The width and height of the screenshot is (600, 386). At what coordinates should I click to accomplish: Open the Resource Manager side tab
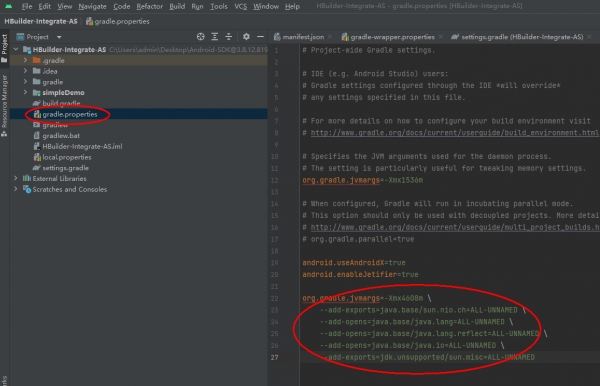click(5, 105)
